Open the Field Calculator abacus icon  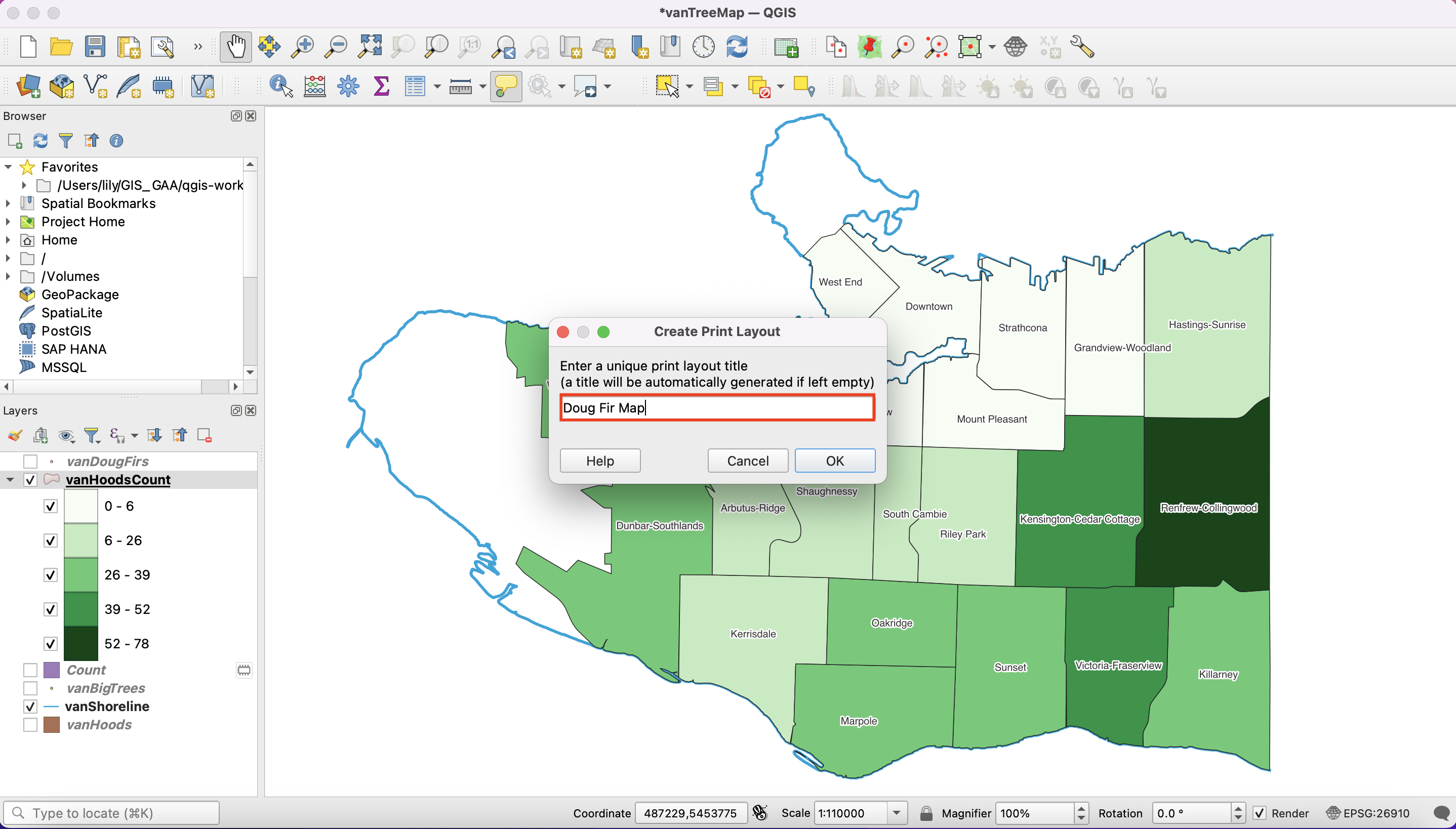click(314, 87)
